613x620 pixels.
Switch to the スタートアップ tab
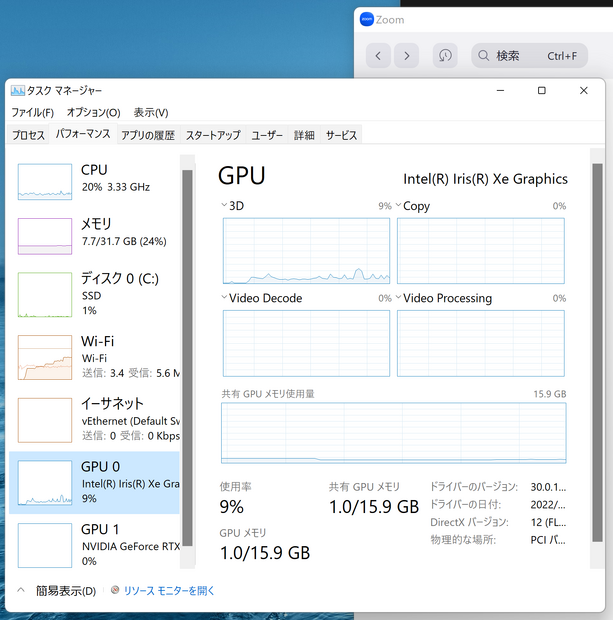pos(212,135)
